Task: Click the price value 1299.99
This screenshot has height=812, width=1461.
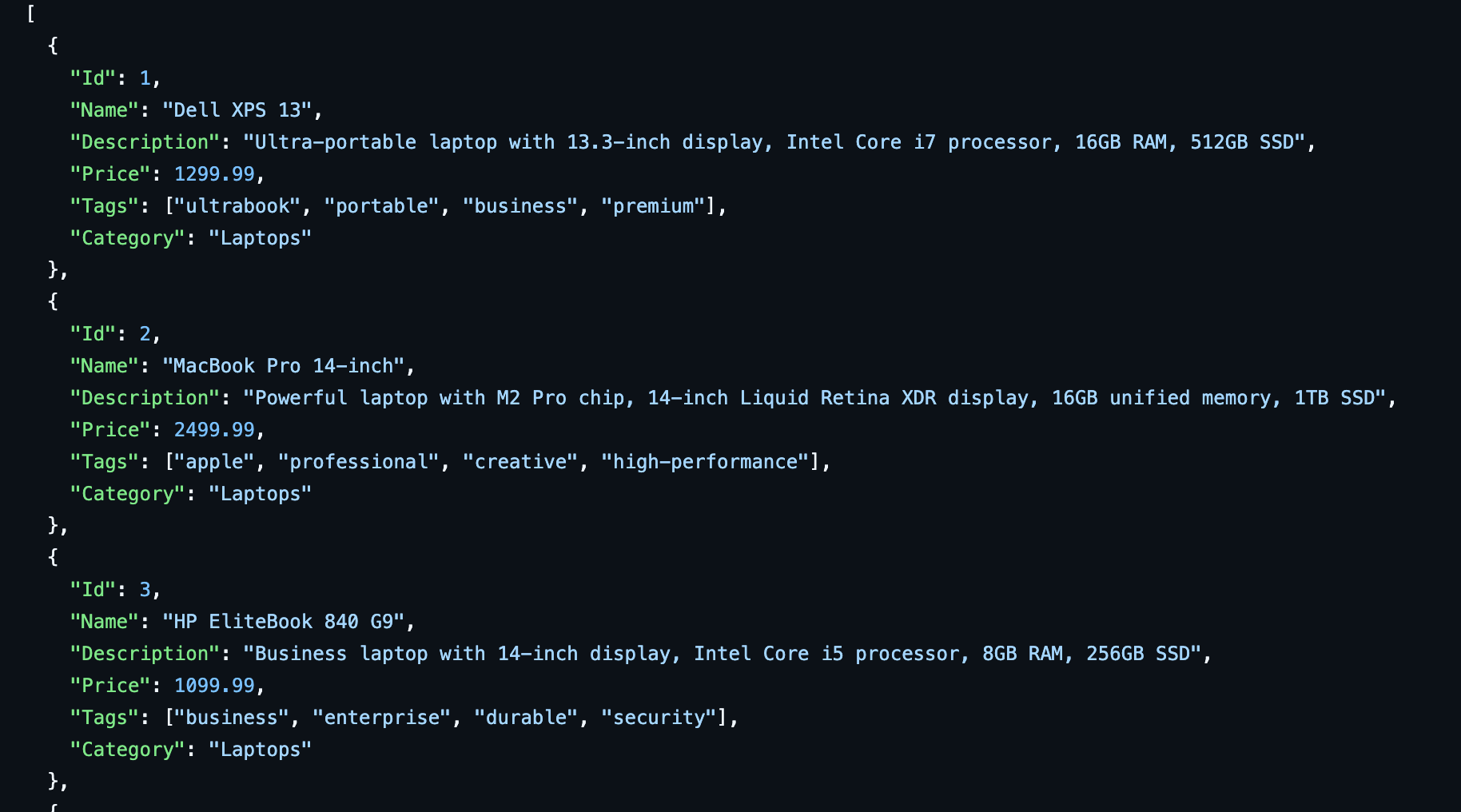Action: (x=214, y=173)
